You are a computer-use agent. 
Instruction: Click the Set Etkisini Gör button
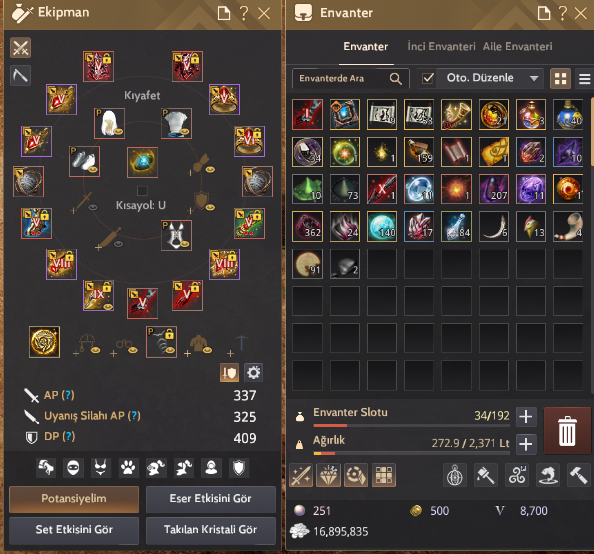pos(74,530)
